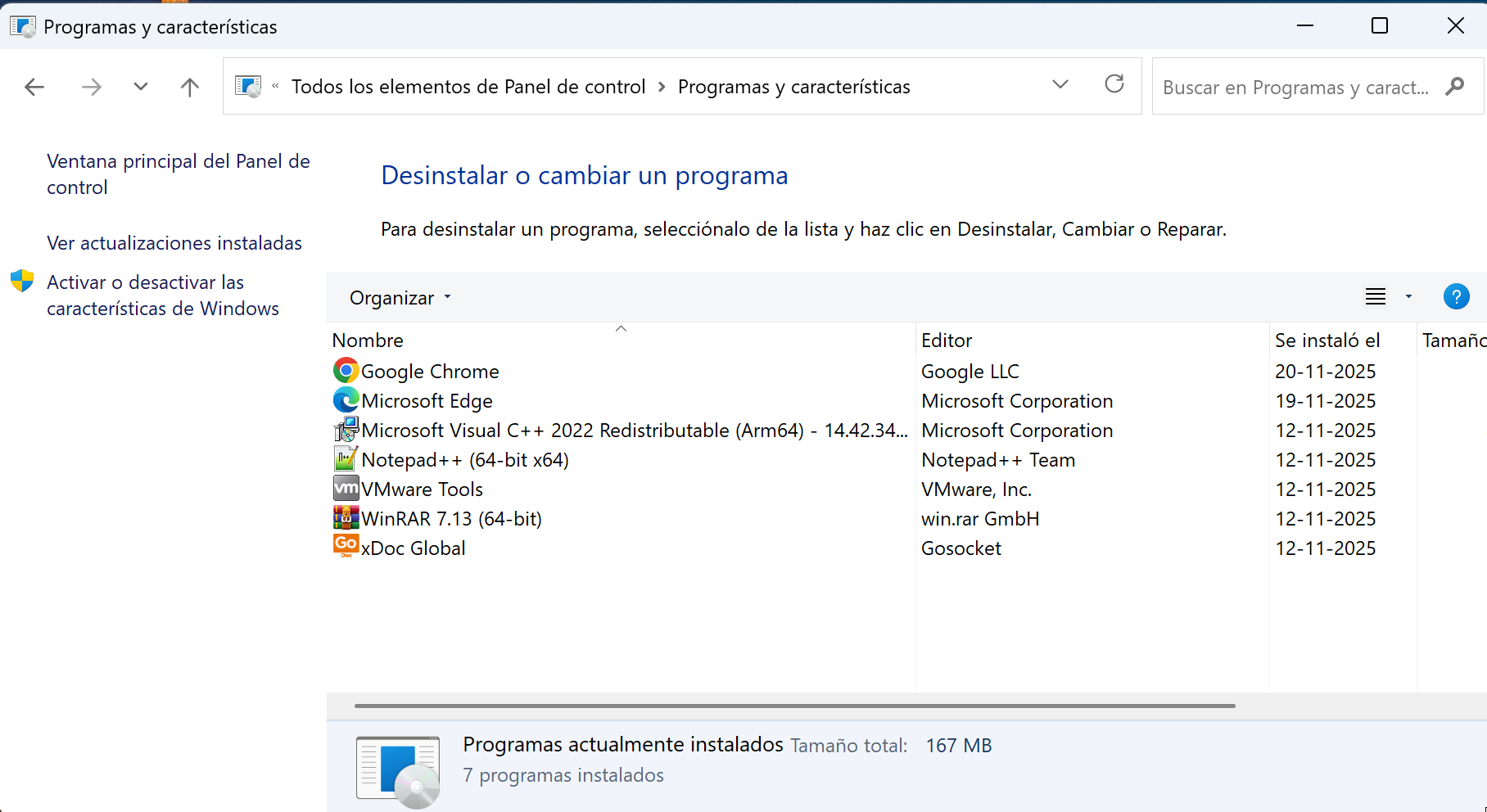This screenshot has height=812, width=1487.
Task: Click the Notepad++ program icon
Action: click(x=346, y=459)
